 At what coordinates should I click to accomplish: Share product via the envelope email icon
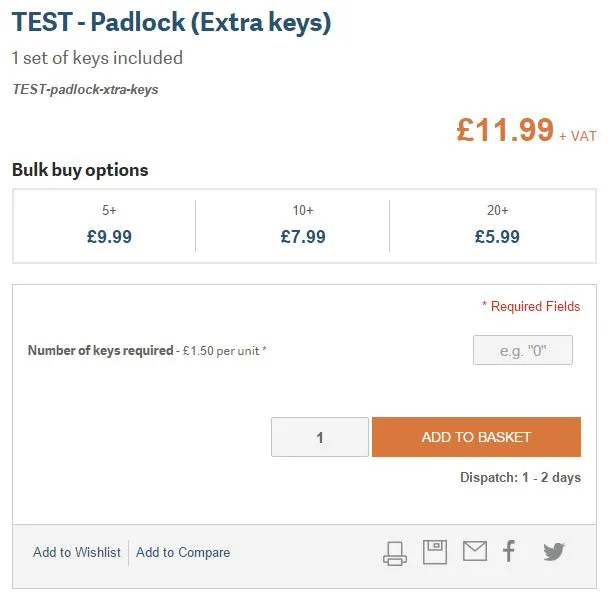pyautogui.click(x=474, y=551)
